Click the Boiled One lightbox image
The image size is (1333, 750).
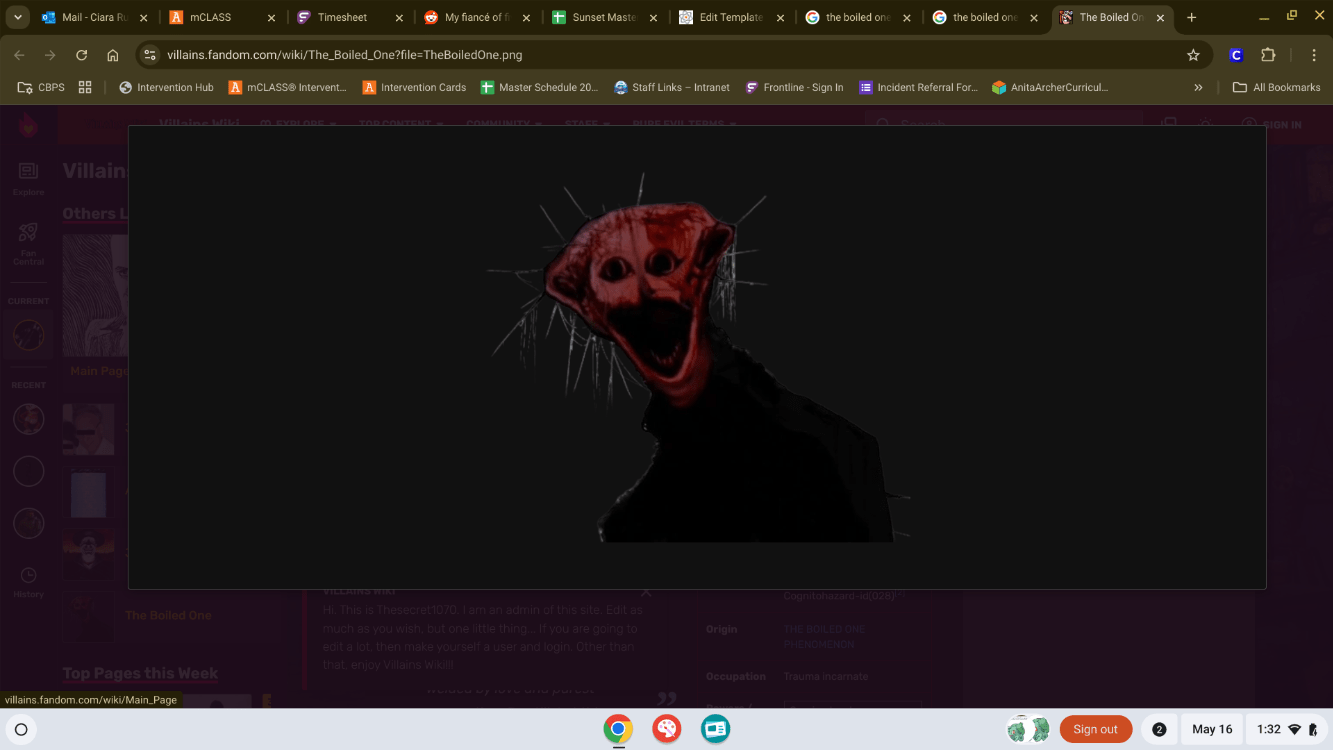(x=697, y=357)
